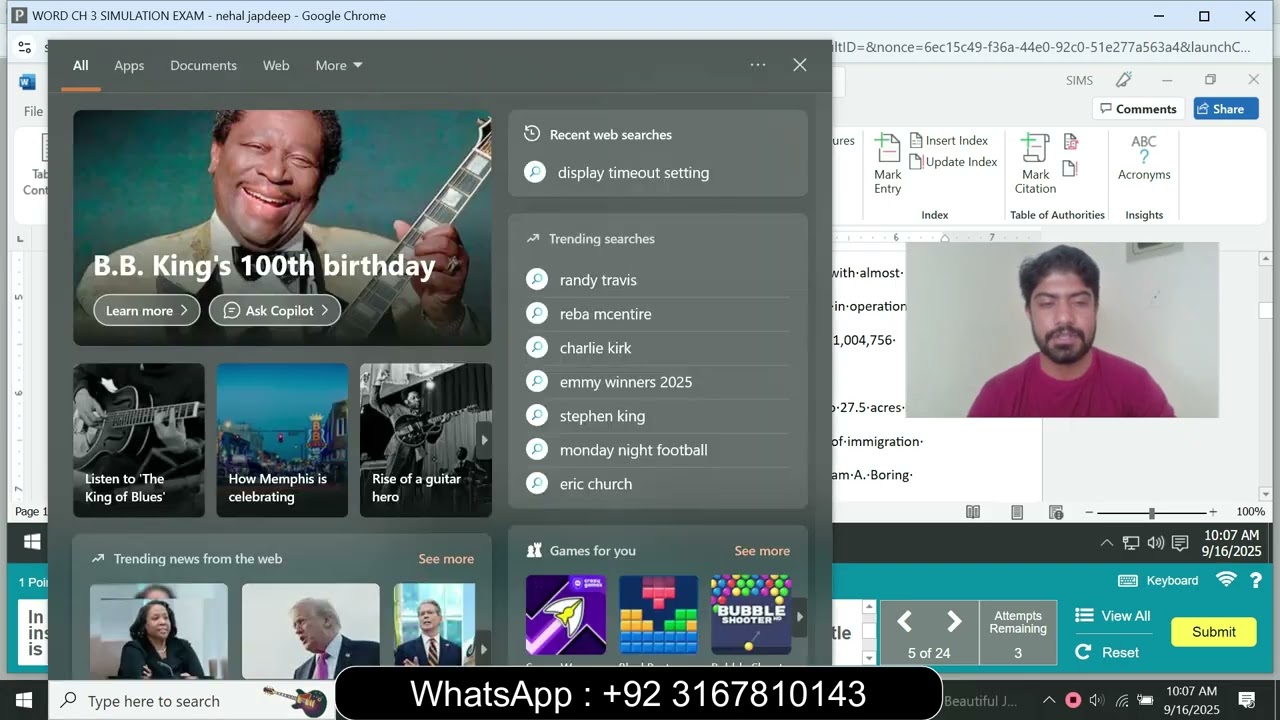The width and height of the screenshot is (1280, 720).
Task: Select the All search tab
Action: (81, 65)
